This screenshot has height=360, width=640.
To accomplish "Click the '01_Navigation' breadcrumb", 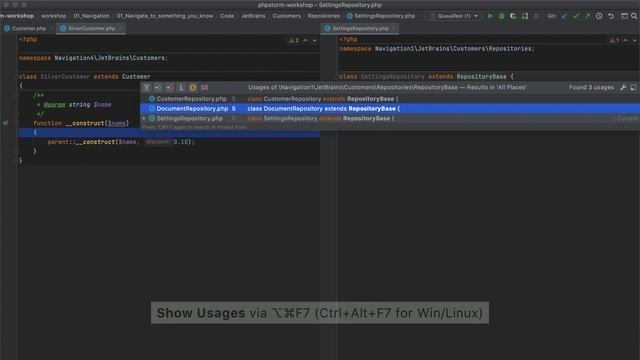I will tap(91, 16).
